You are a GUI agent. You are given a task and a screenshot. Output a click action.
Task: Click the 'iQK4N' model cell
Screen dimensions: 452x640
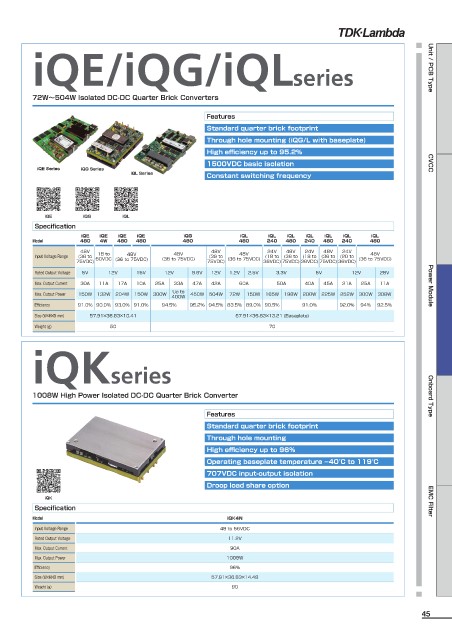pos(235,518)
